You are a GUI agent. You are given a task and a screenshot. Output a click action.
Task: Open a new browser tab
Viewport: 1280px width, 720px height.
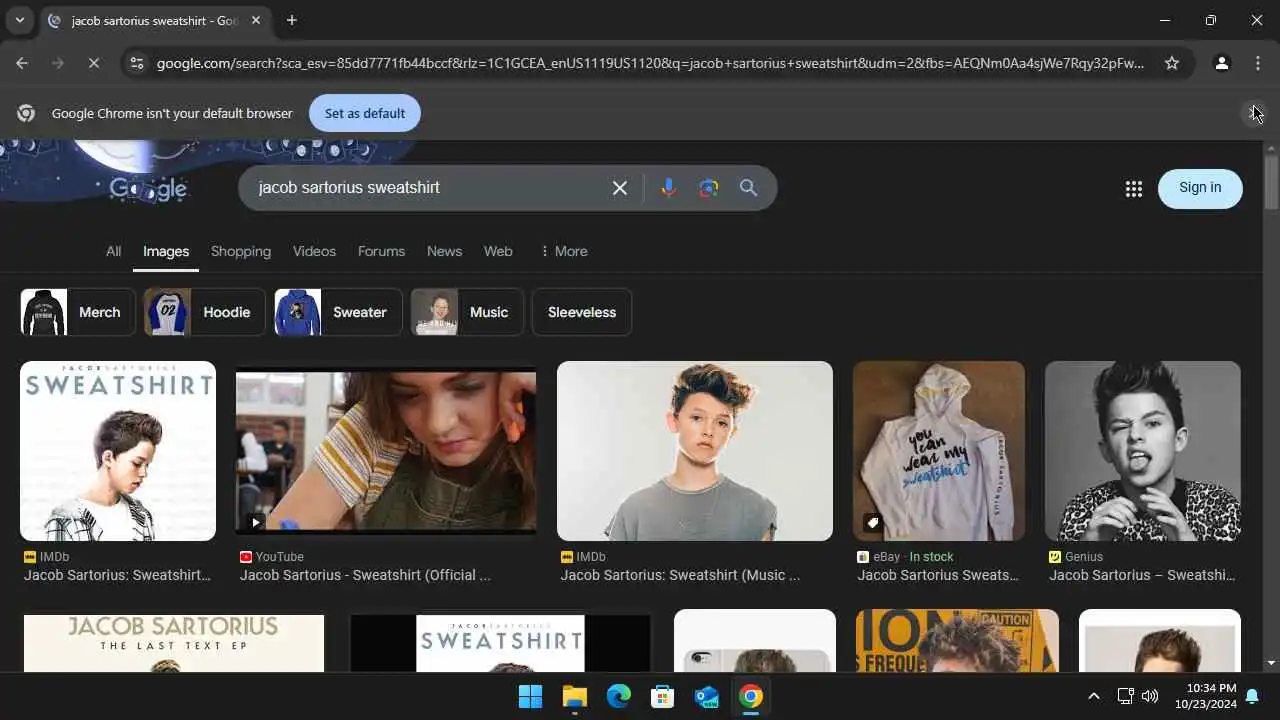click(x=291, y=20)
